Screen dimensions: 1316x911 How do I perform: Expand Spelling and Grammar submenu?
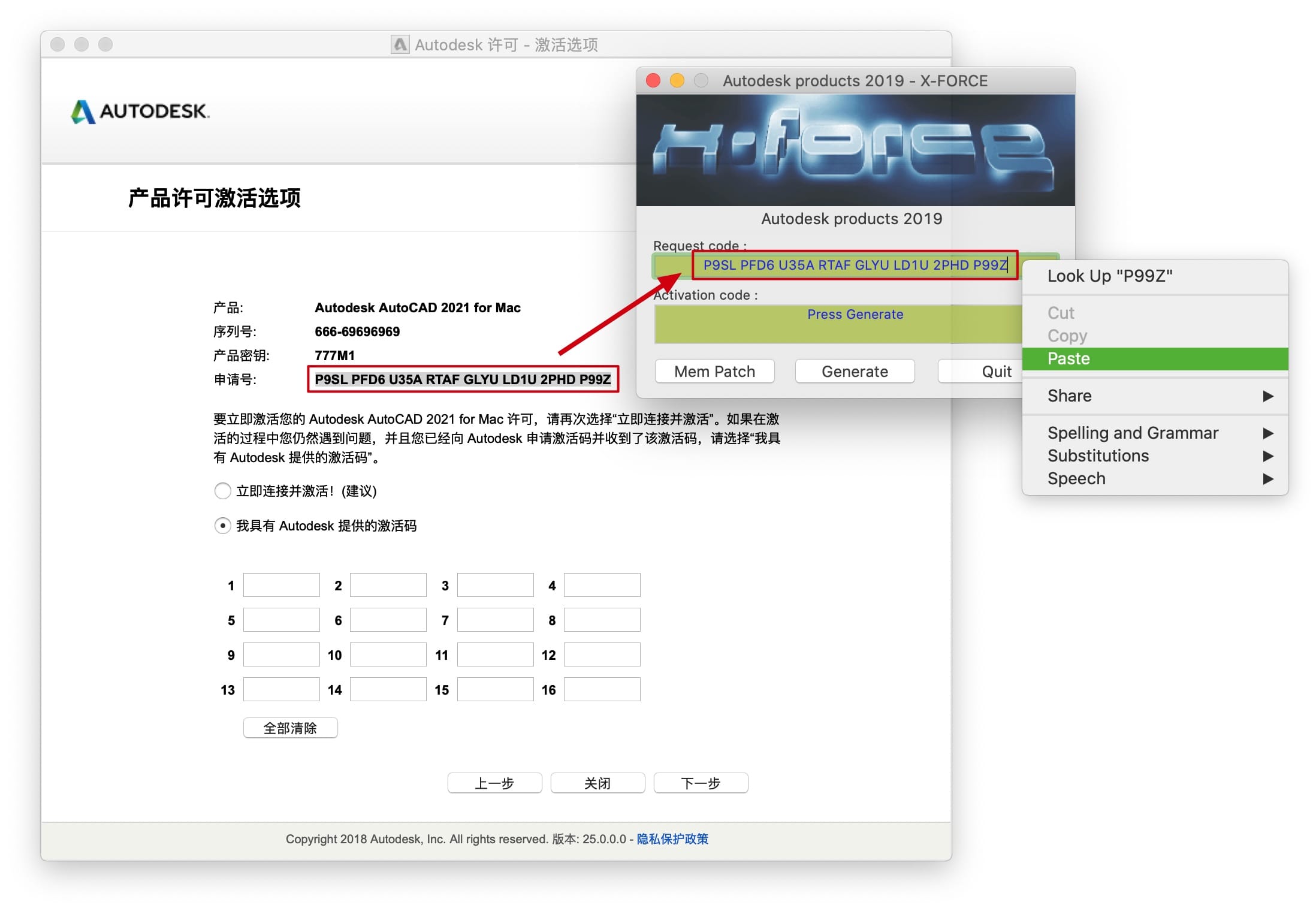(x=1267, y=433)
